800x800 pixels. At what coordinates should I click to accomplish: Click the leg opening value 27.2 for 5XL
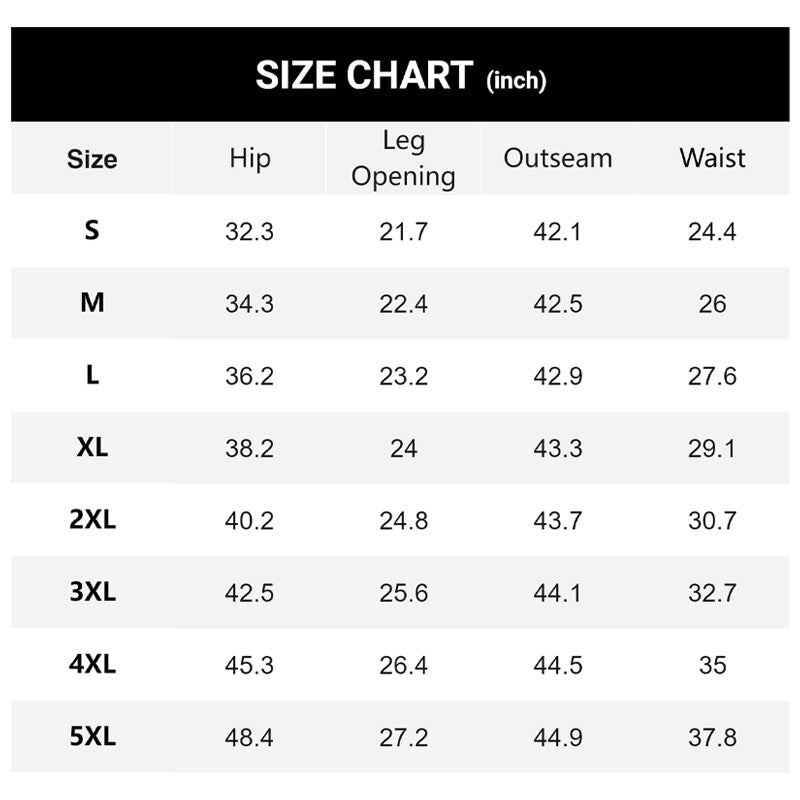pyautogui.click(x=403, y=738)
